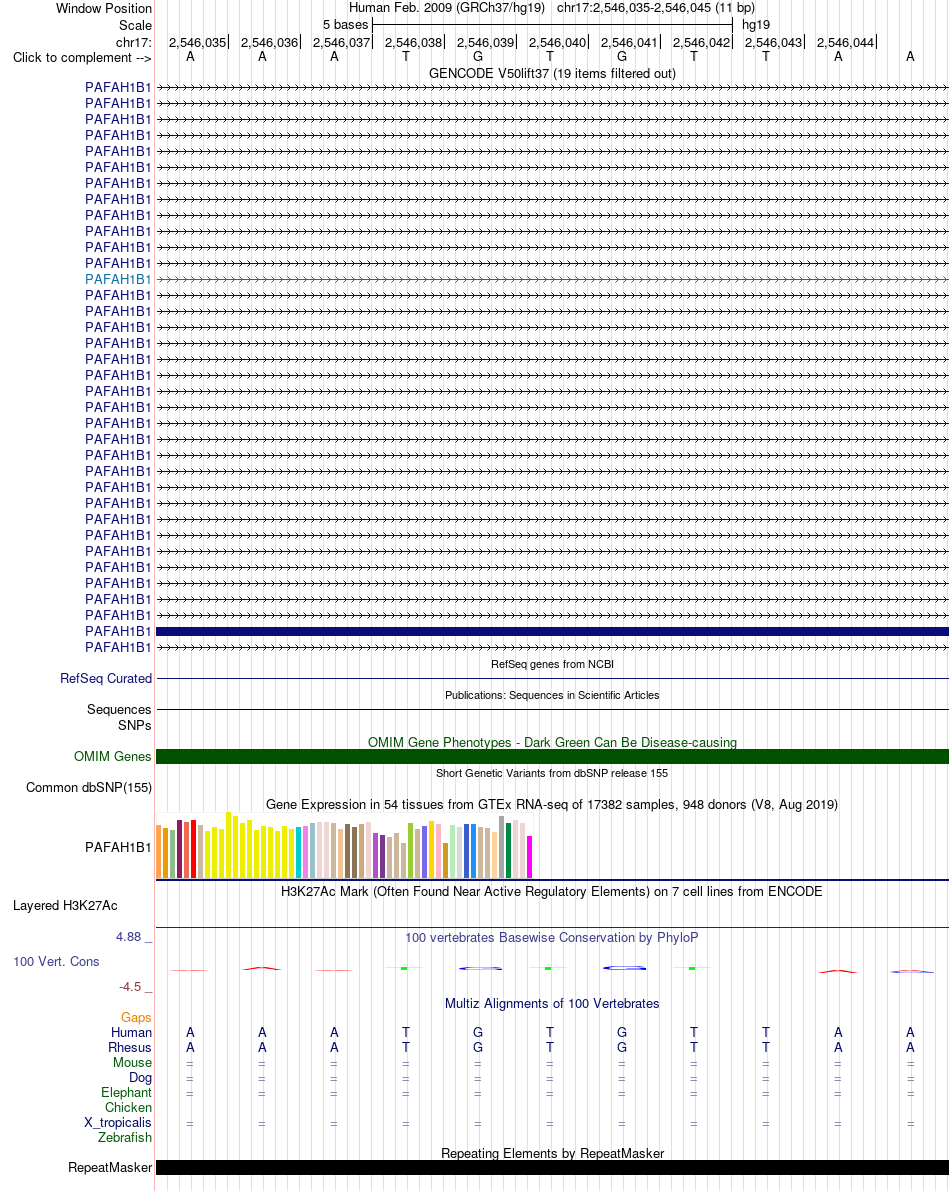Open the GENCODE V50lift37 track title
Screen dimensions: 950x1191
point(552,74)
